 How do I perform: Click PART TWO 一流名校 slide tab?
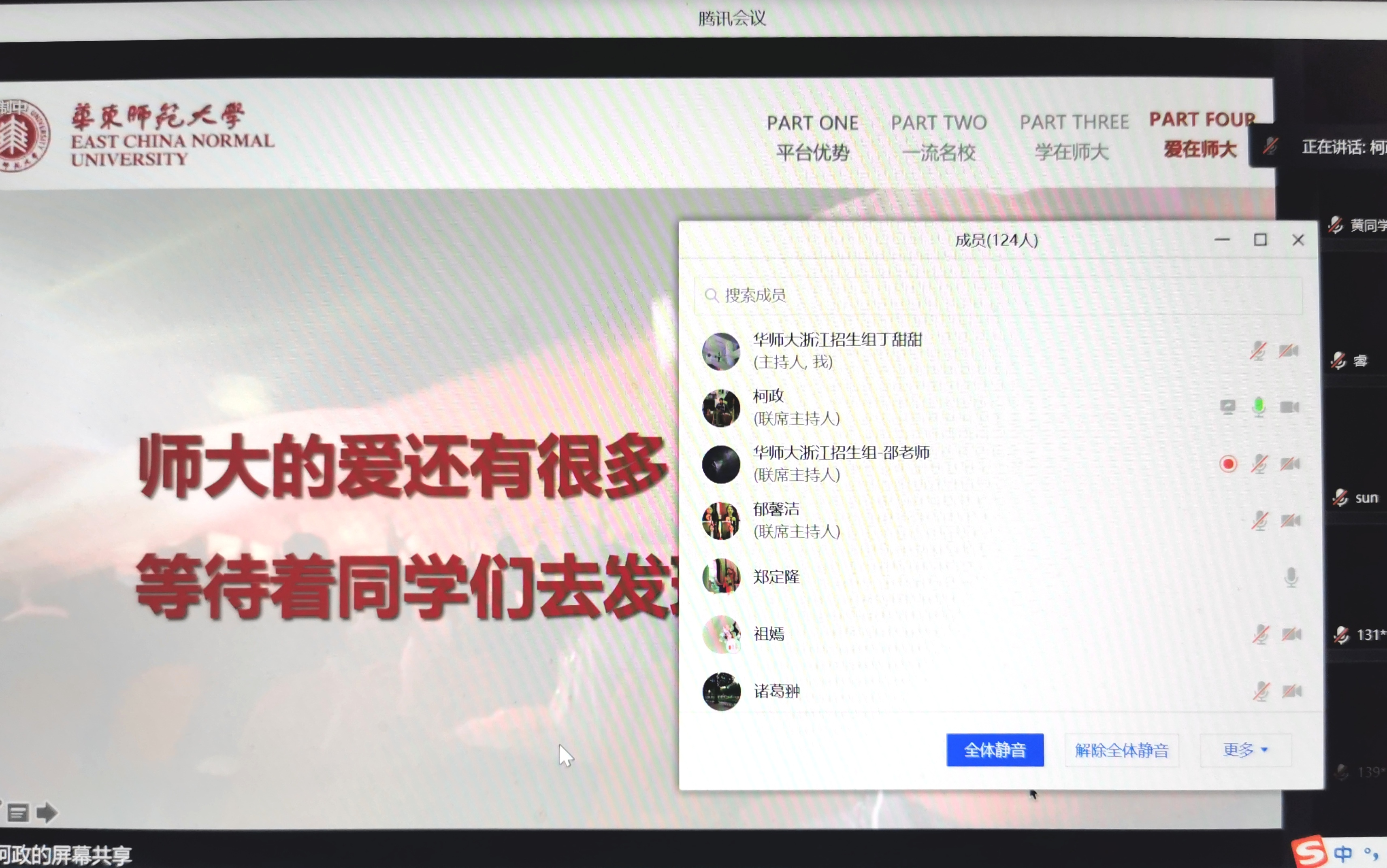[x=939, y=138]
